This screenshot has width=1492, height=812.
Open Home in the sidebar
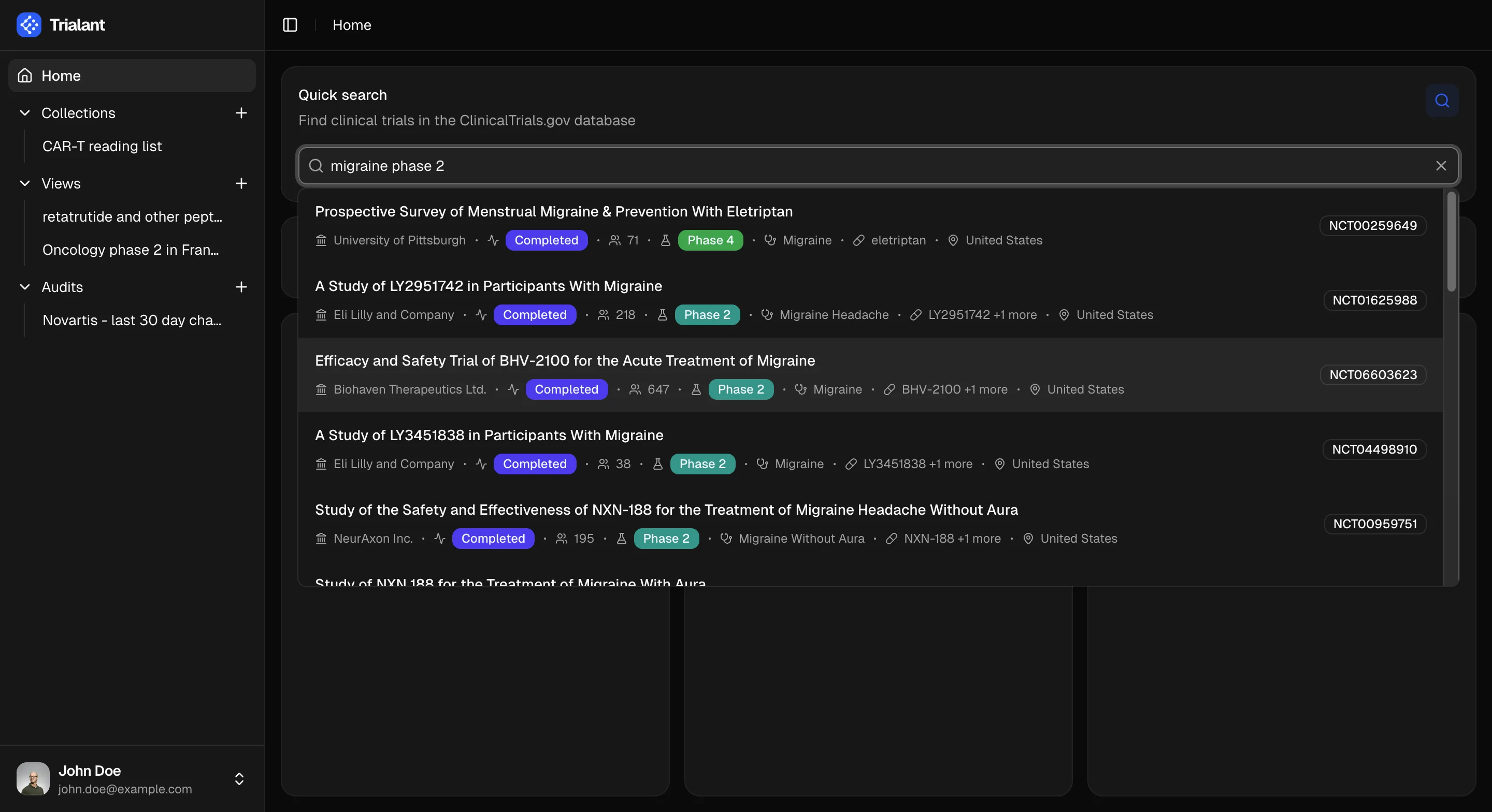(132, 76)
